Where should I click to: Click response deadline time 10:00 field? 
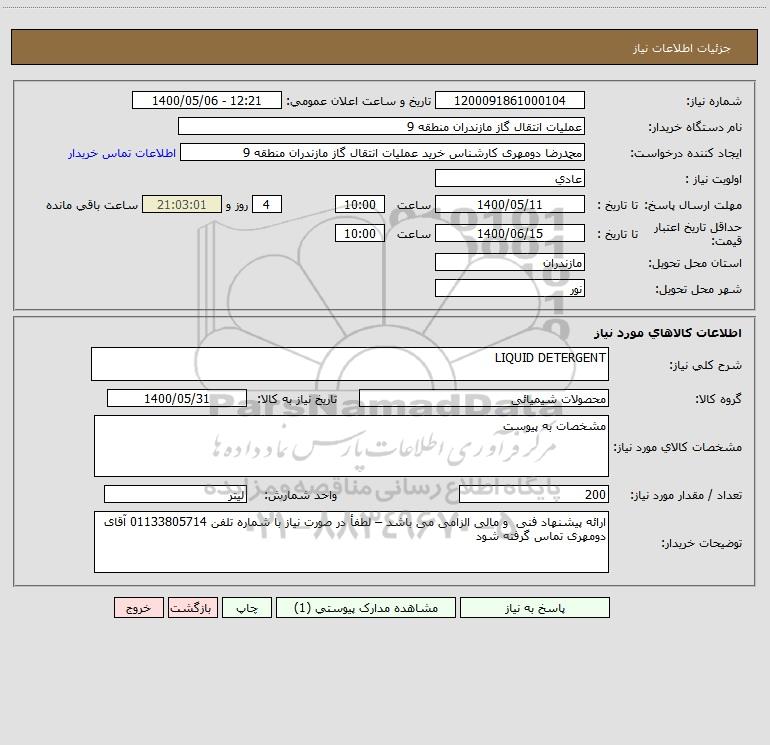tap(359, 204)
